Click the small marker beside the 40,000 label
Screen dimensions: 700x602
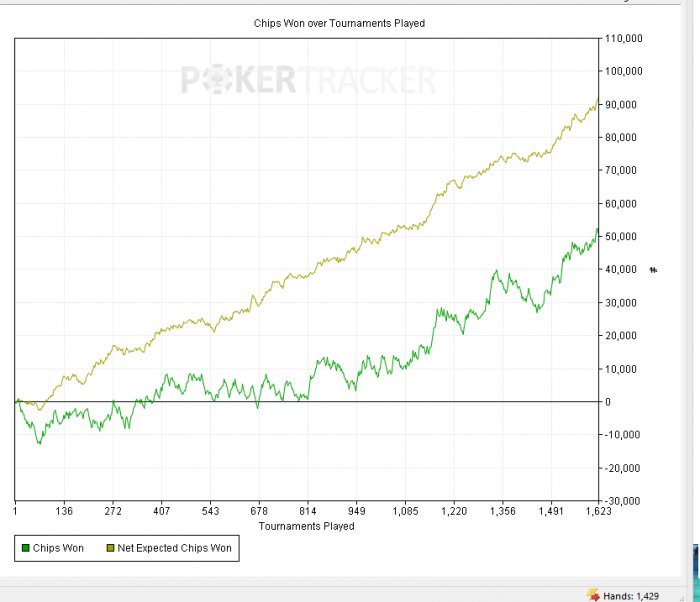pos(653,270)
